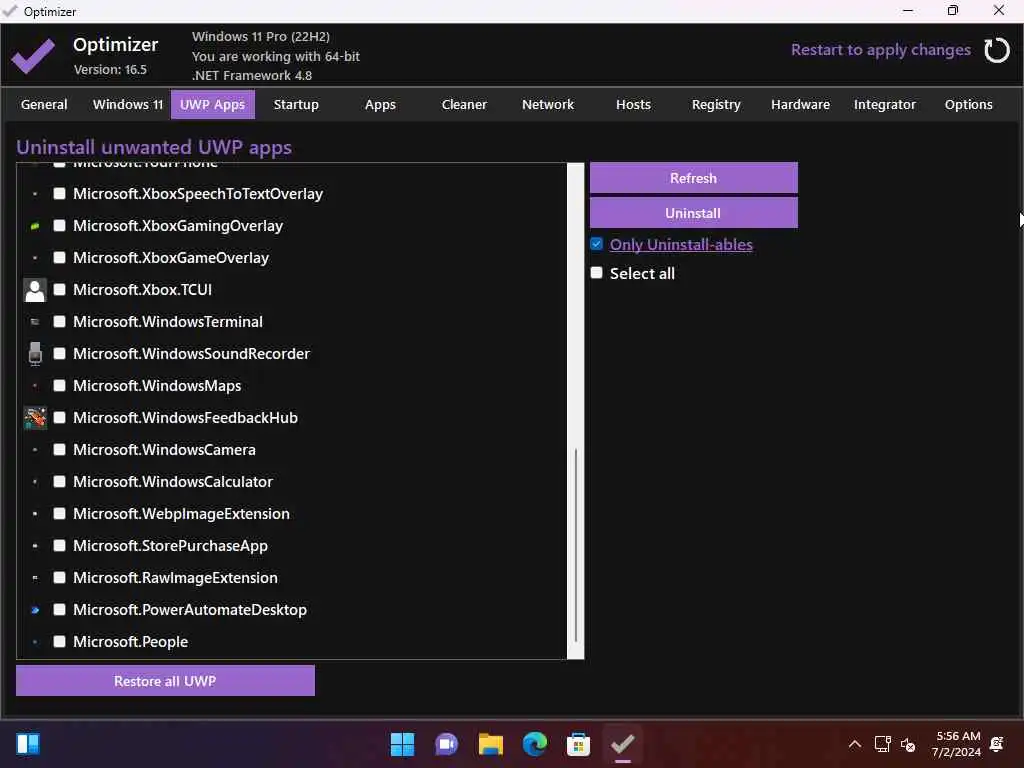Select Microsoft.RawImageExtension checkbox

click(59, 578)
